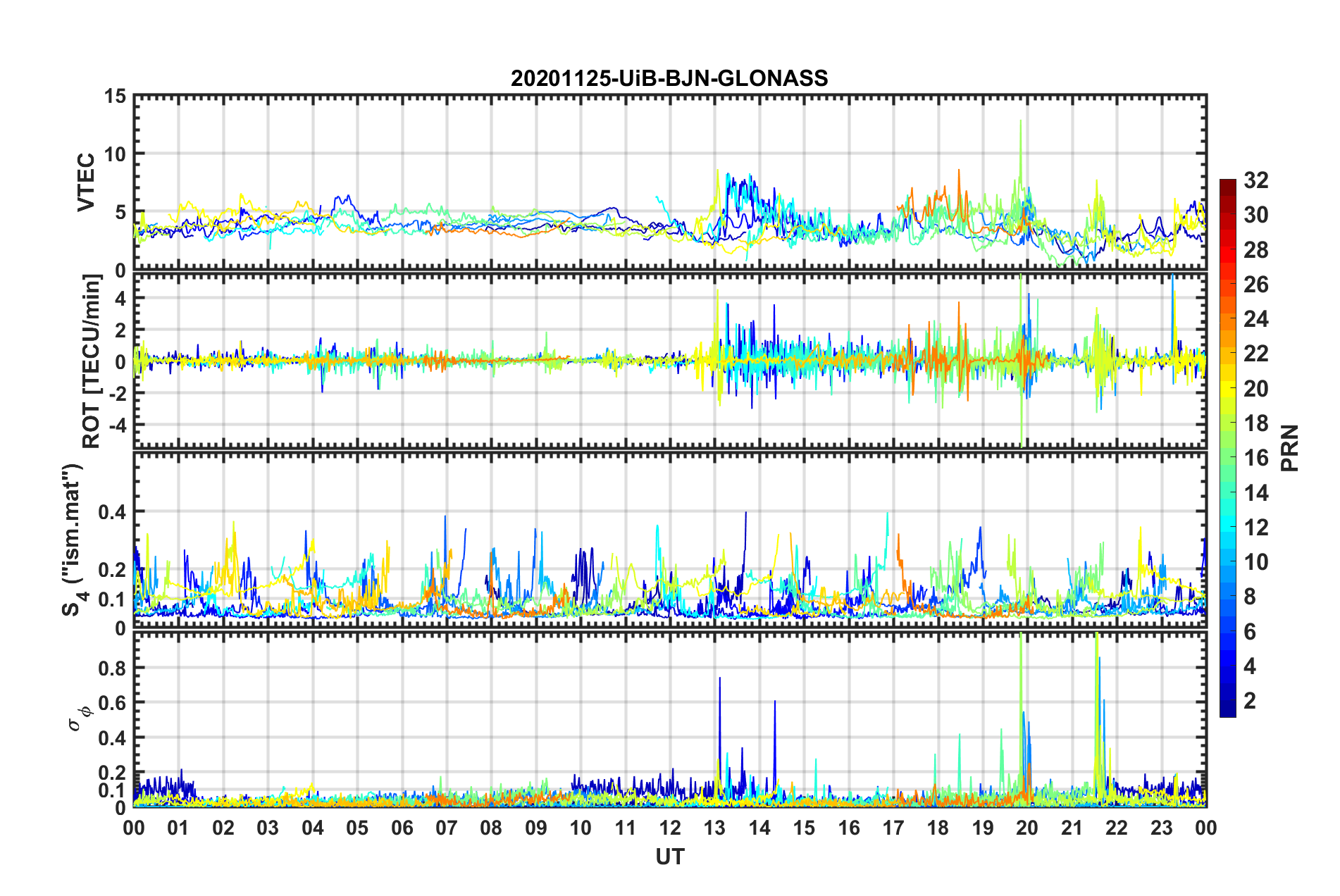The height and width of the screenshot is (896, 1340).
Task: Click the plot title 20201125-UiB-BJN-GLONASS
Action: click(x=669, y=78)
